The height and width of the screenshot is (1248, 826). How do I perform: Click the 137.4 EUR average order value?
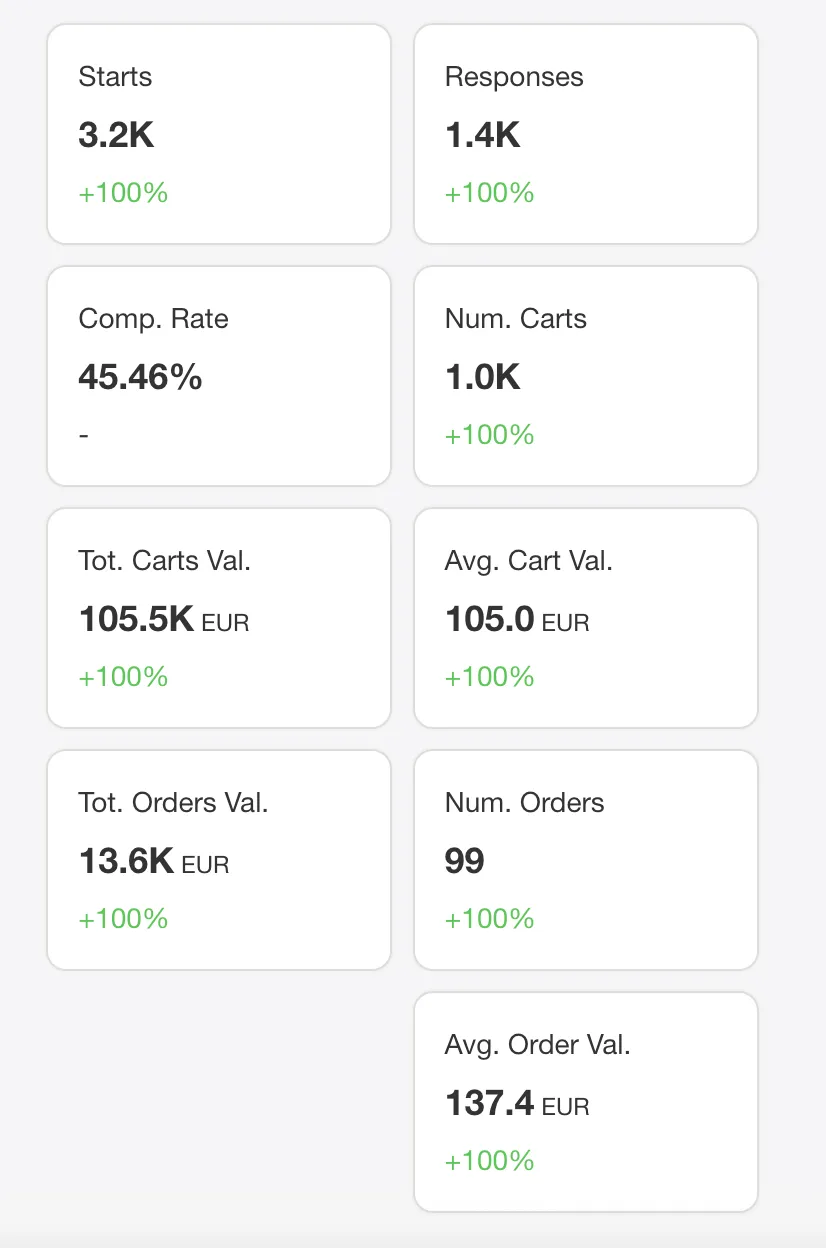[516, 1104]
